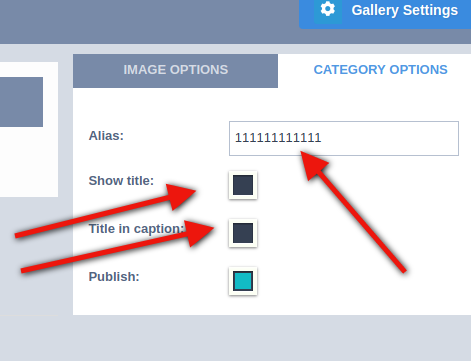Click the Publish label text

[x=114, y=277]
